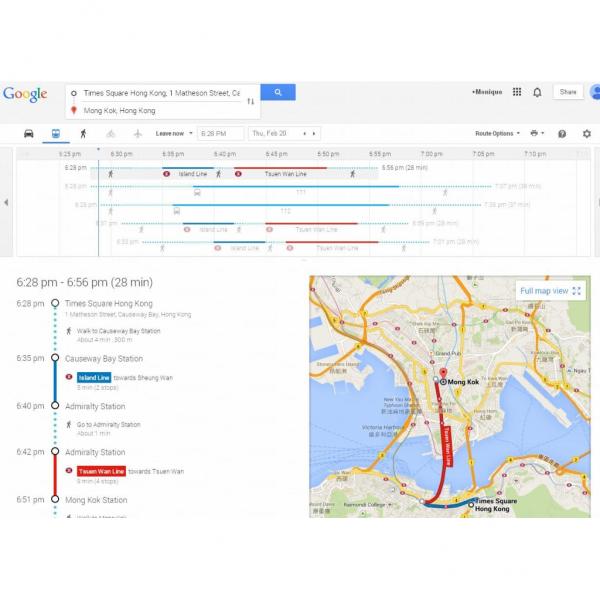600x600 pixels.
Task: Select the walking mode icon
Action: pos(83,134)
